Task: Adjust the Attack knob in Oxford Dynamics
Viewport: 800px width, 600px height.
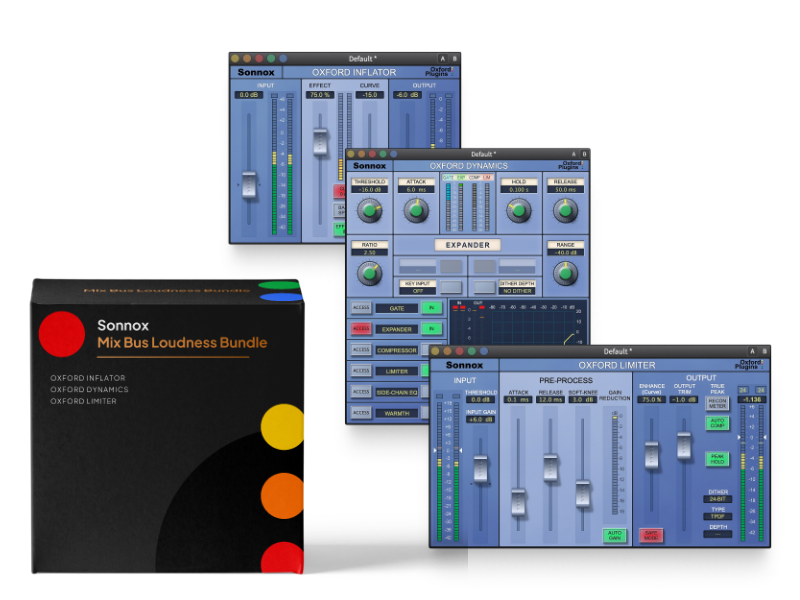Action: [416, 210]
